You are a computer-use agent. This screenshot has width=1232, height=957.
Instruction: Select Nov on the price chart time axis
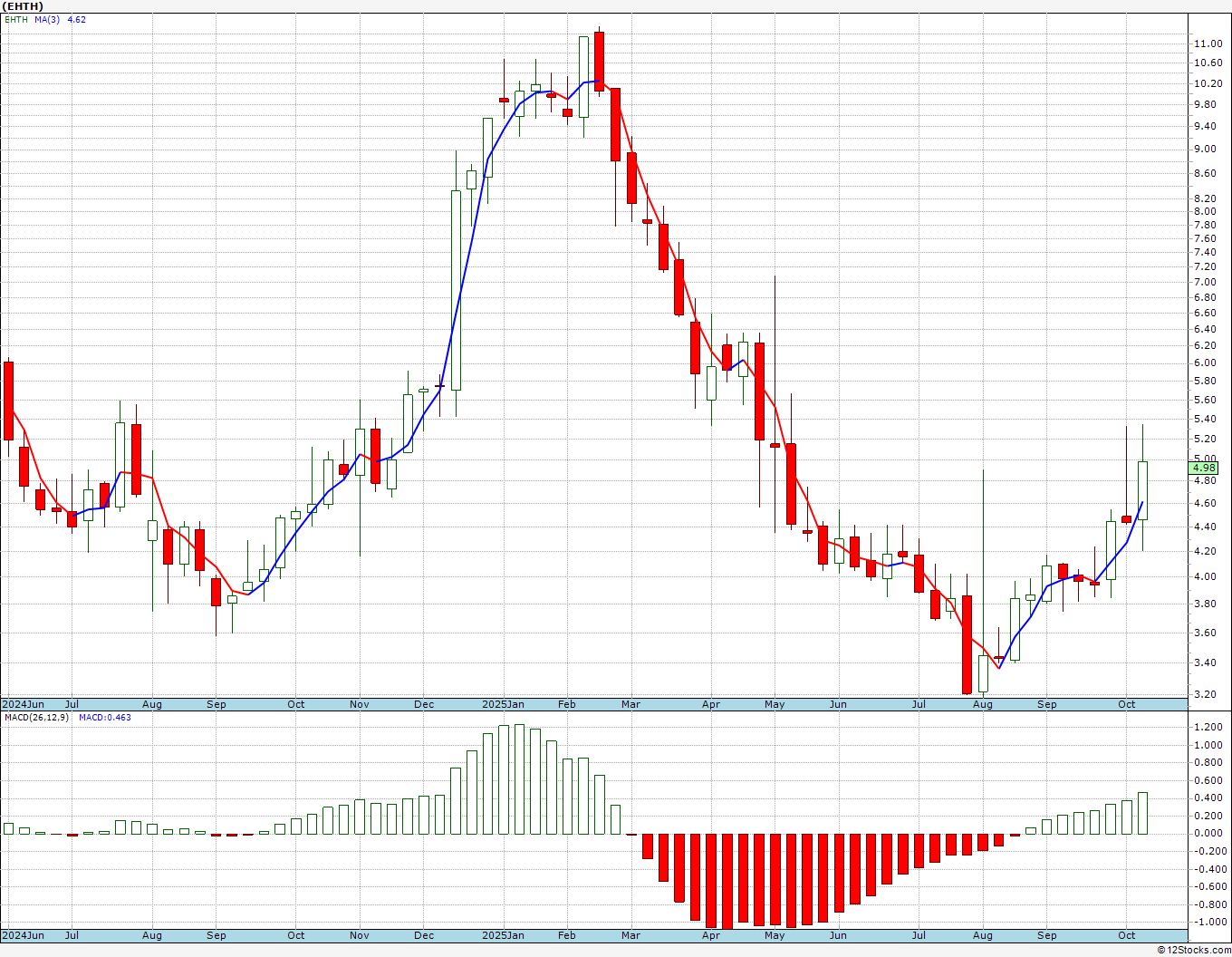coord(360,704)
